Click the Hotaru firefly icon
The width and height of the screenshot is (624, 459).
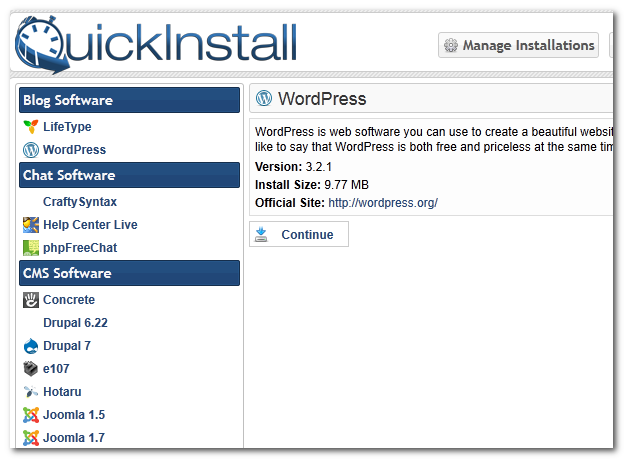[x=31, y=392]
